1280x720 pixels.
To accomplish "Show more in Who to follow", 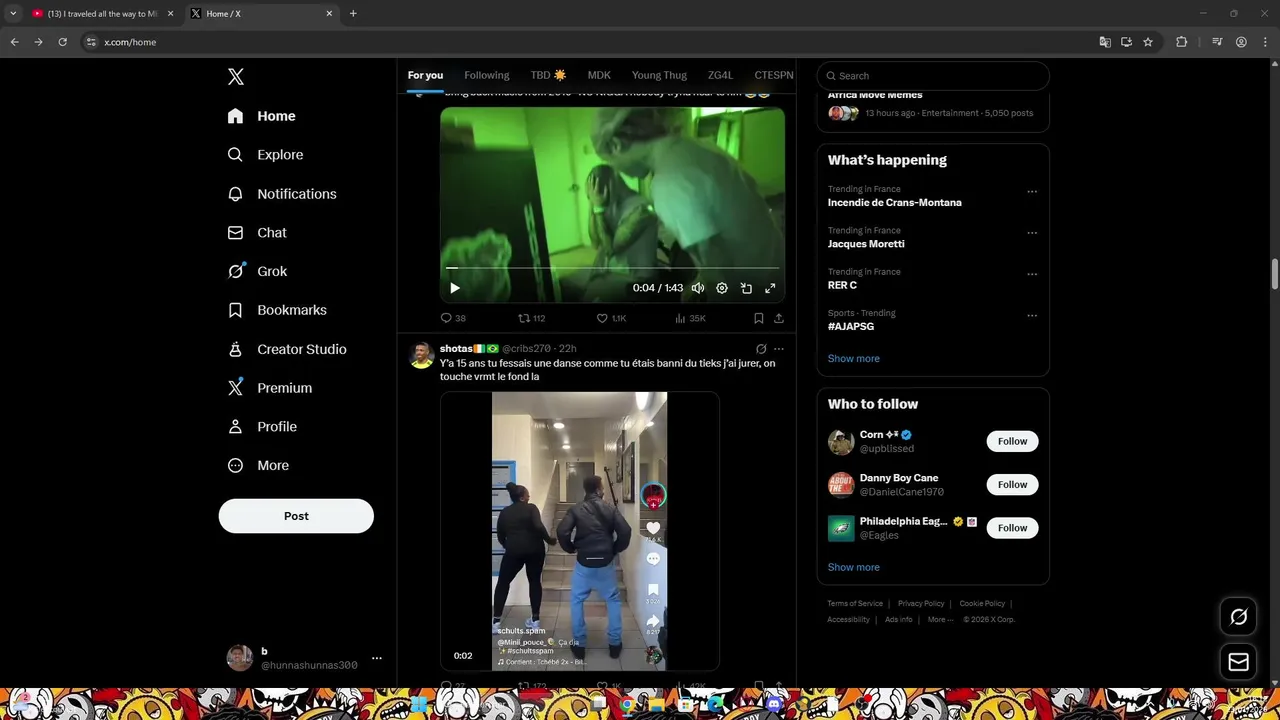I will (x=854, y=567).
